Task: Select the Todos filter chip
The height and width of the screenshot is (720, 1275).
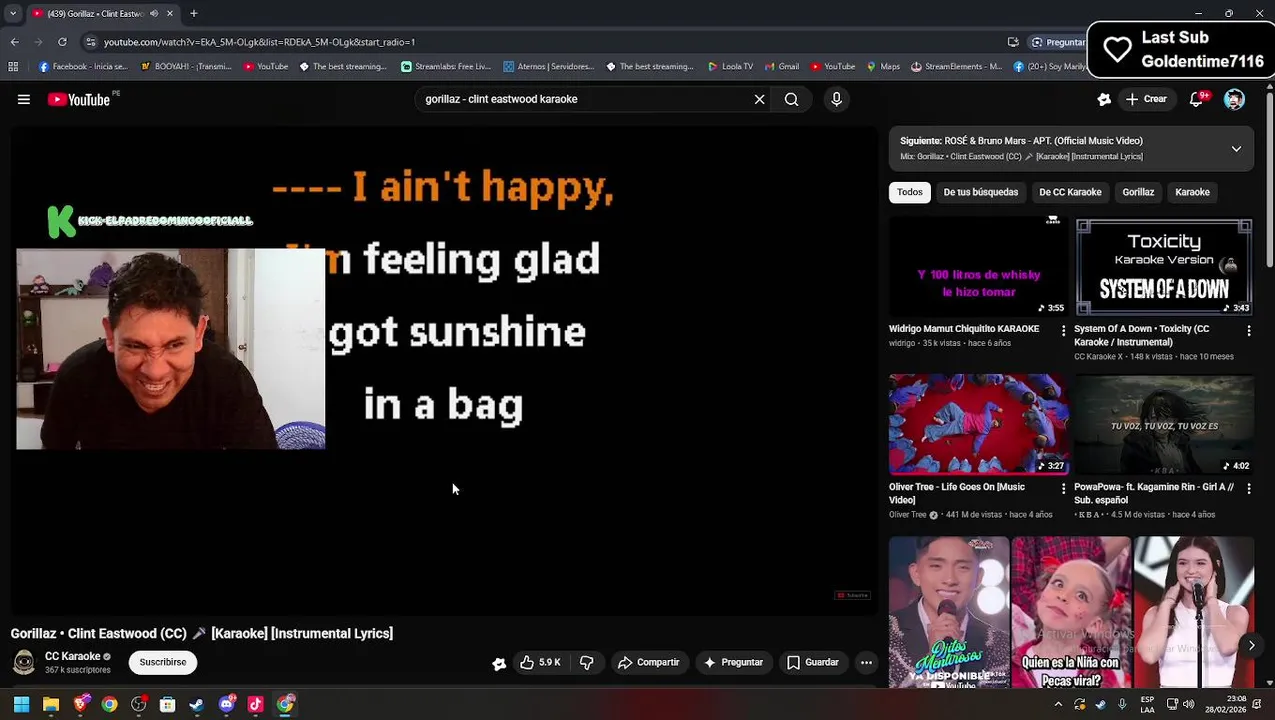Action: (910, 192)
